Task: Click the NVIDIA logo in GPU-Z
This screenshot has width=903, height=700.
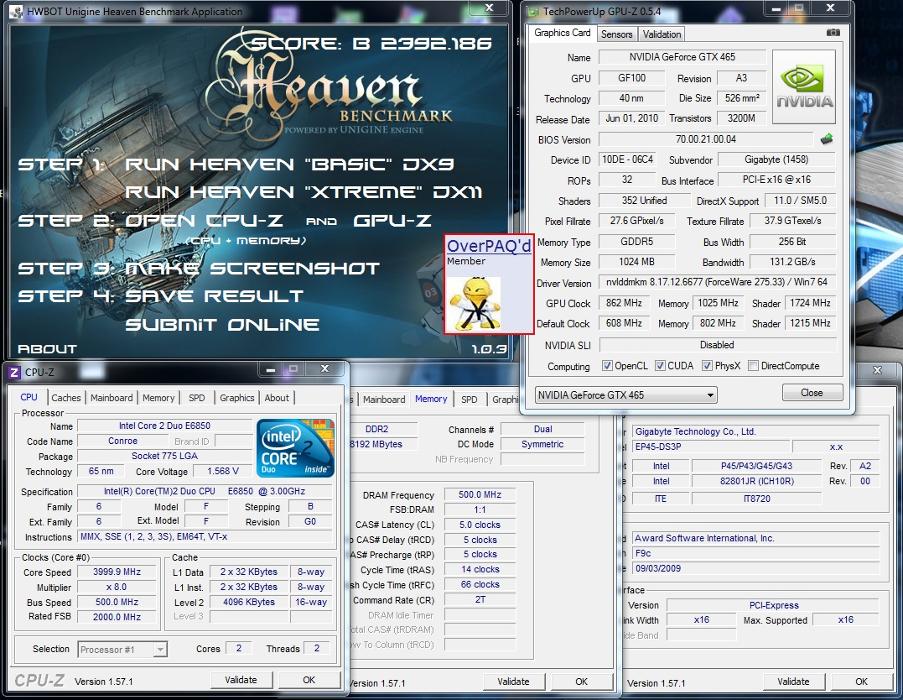Action: 803,87
